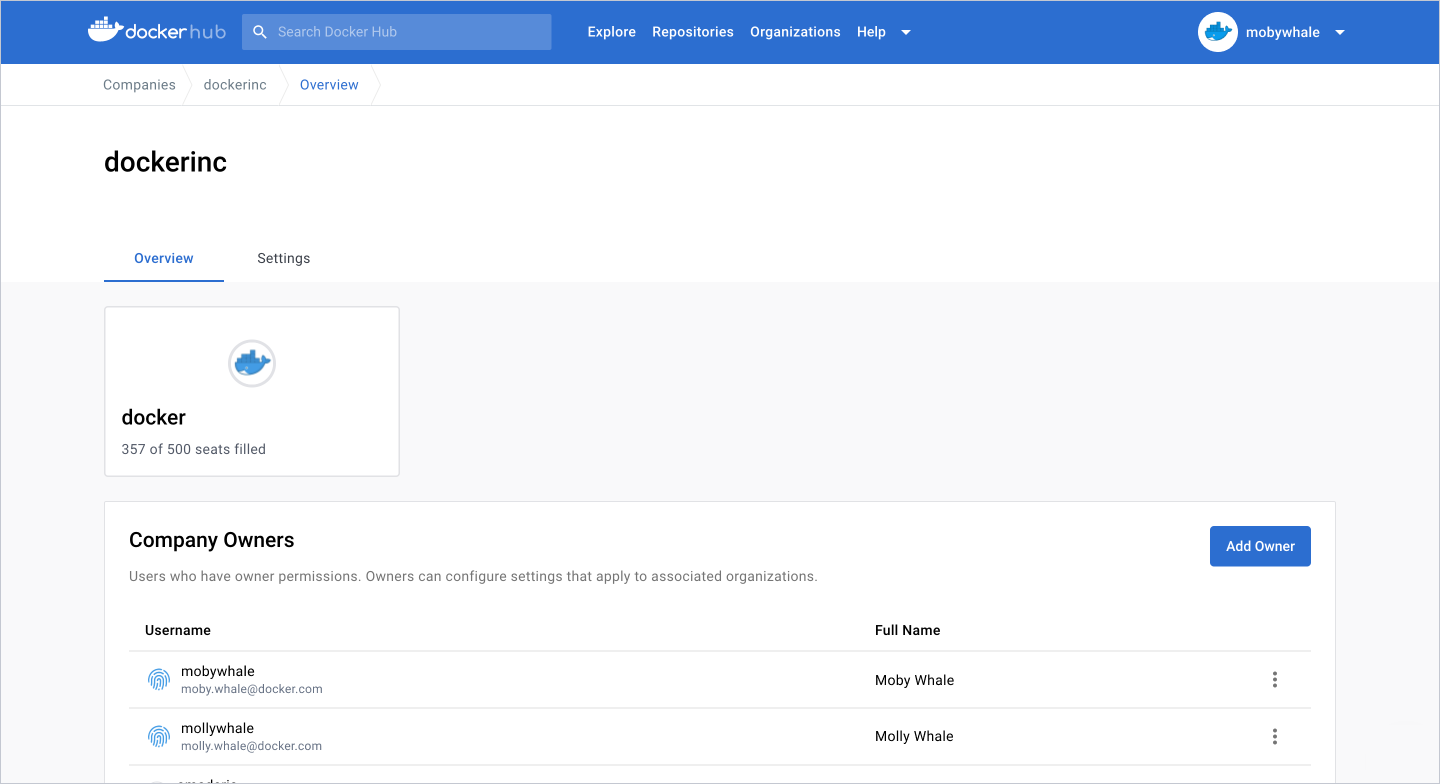The image size is (1440, 784).
Task: Select the mobywhale username in the owners table
Action: 218,671
